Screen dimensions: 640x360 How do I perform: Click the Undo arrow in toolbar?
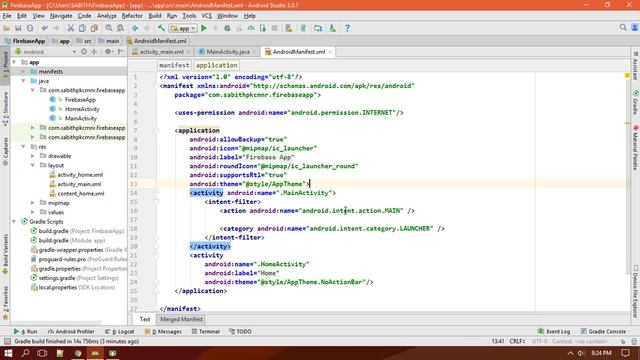44,28
